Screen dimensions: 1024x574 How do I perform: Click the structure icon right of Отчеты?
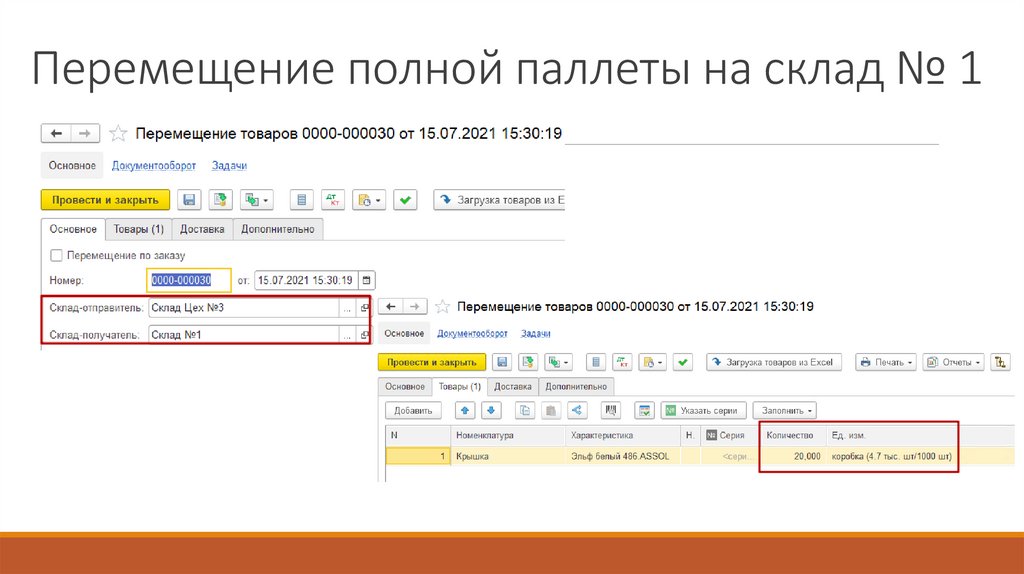(x=1003, y=362)
